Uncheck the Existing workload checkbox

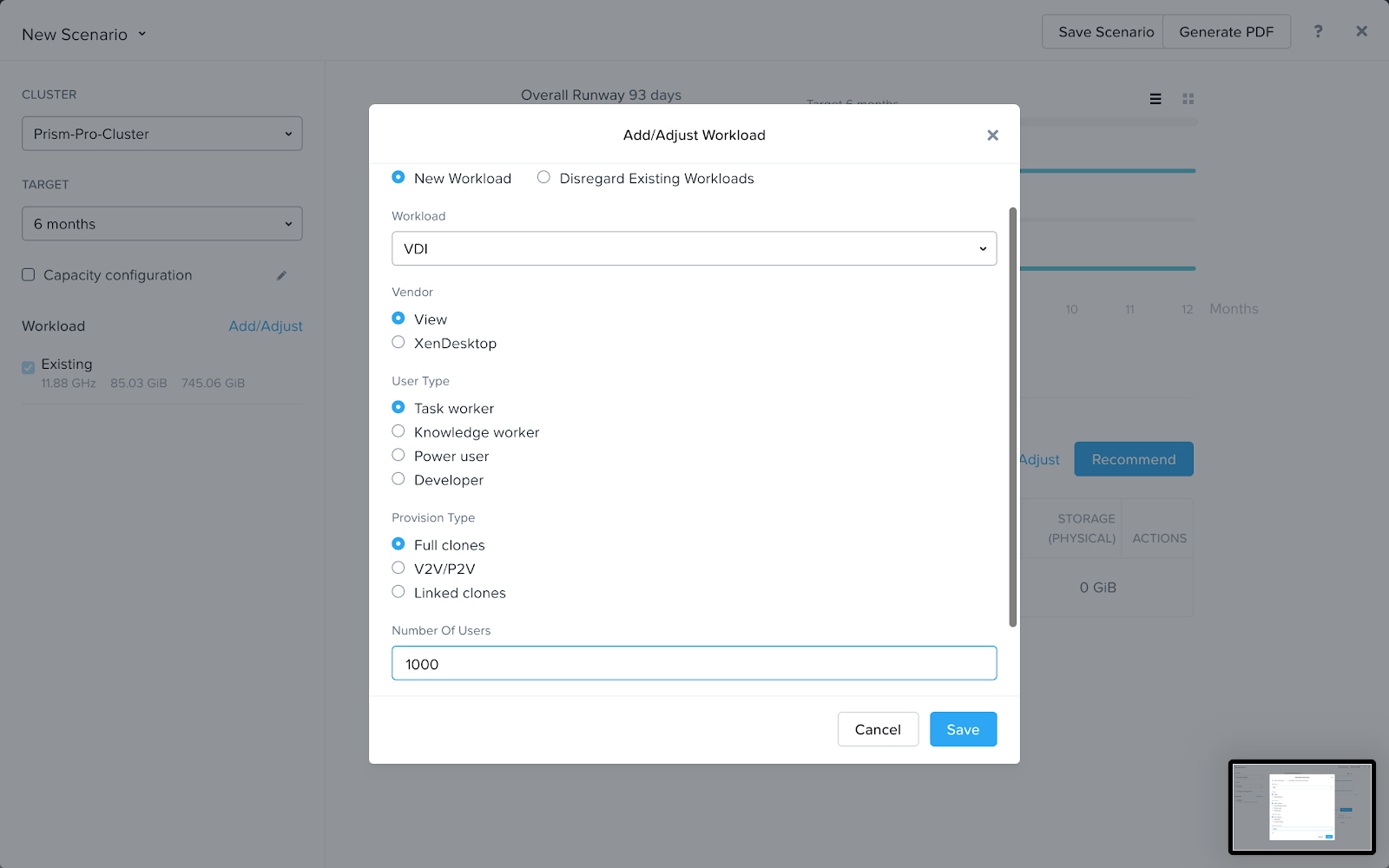coord(29,367)
